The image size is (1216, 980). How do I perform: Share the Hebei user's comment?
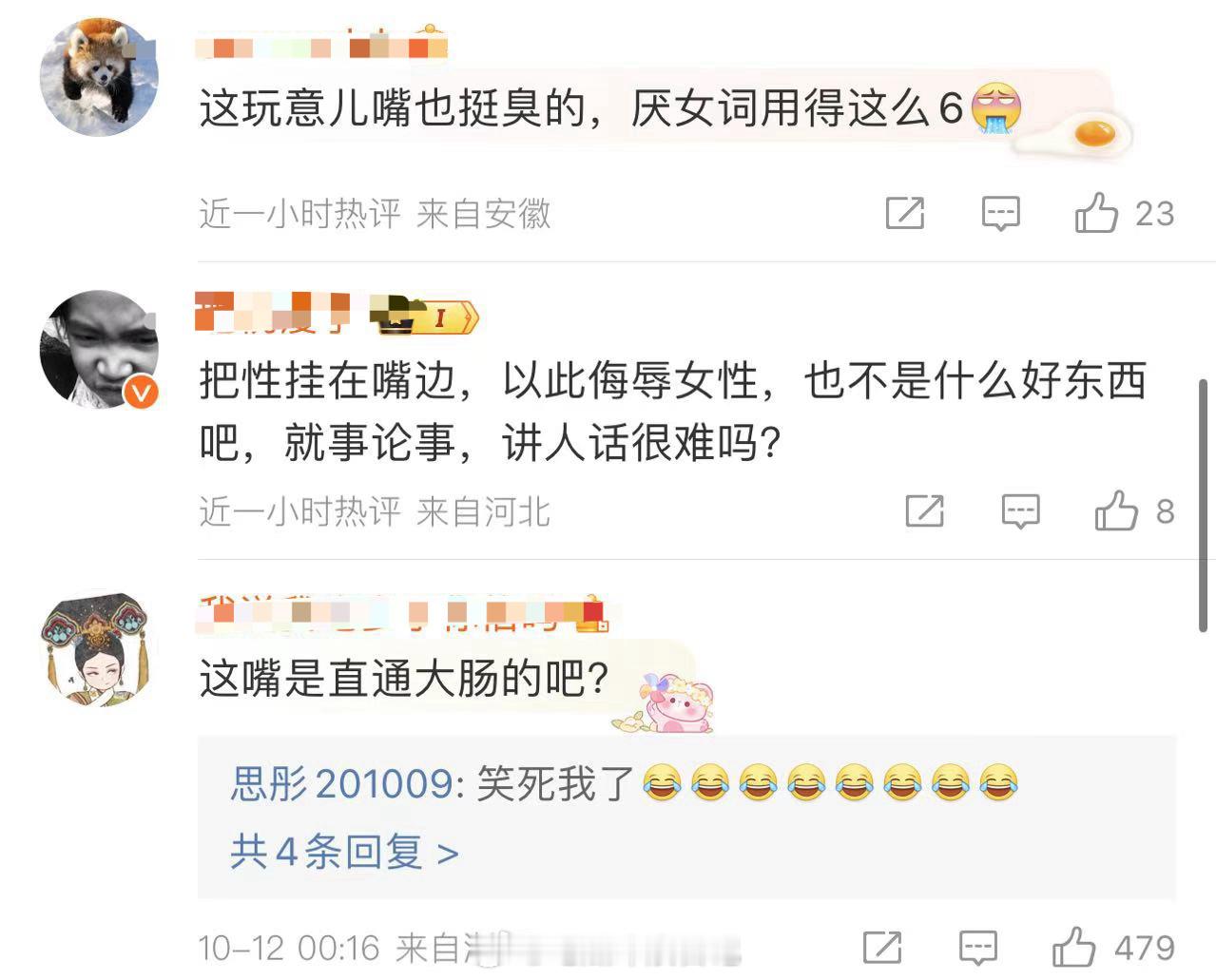coord(924,511)
